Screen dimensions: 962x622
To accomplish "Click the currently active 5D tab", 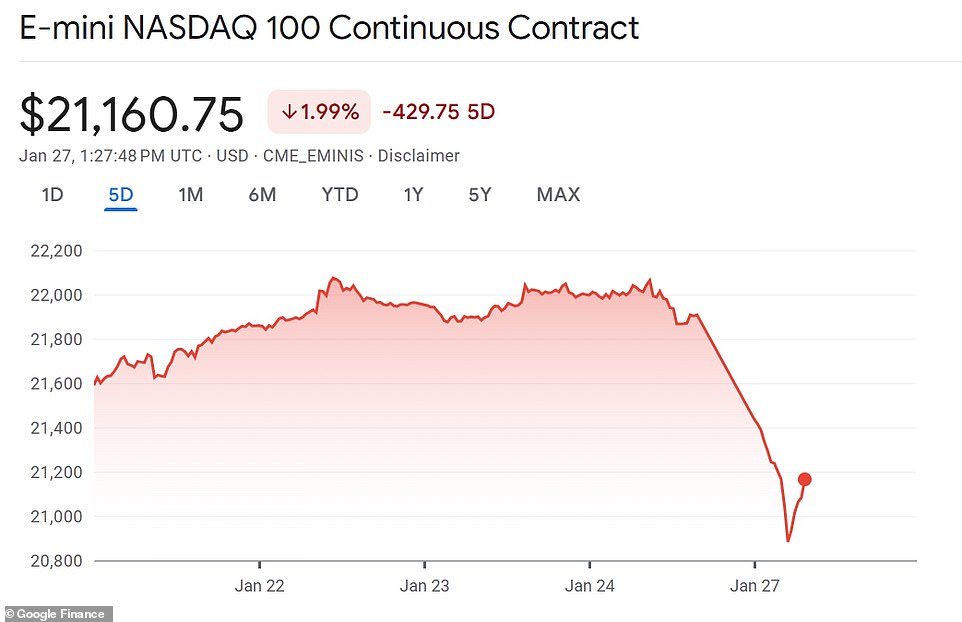I will [119, 195].
